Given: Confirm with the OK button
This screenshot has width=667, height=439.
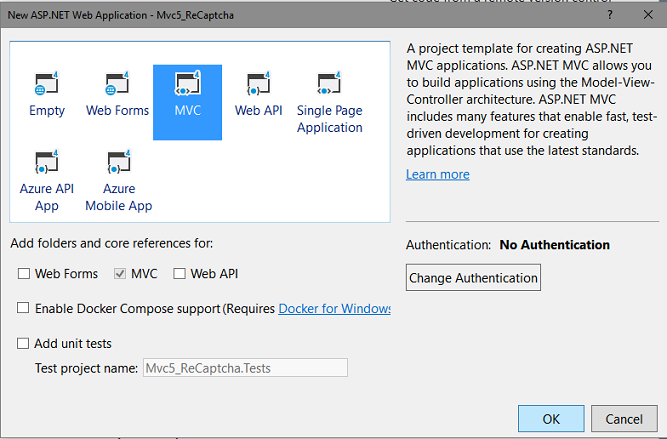Looking at the screenshot, I should [551, 419].
